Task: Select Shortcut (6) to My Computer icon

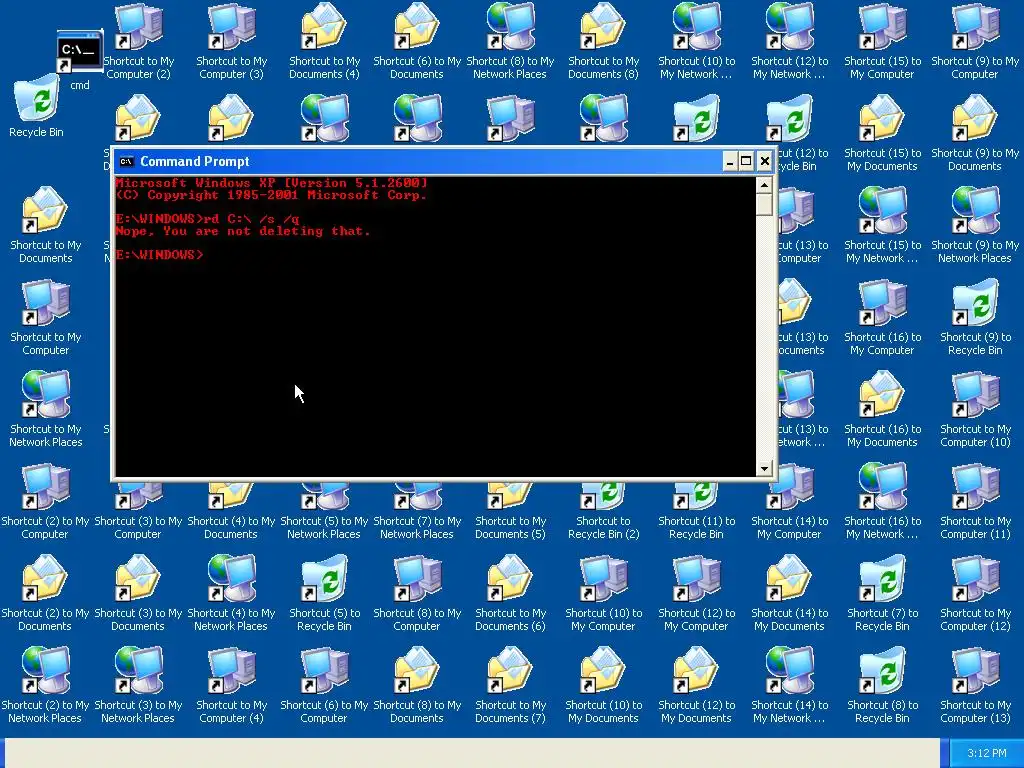Action: click(324, 671)
